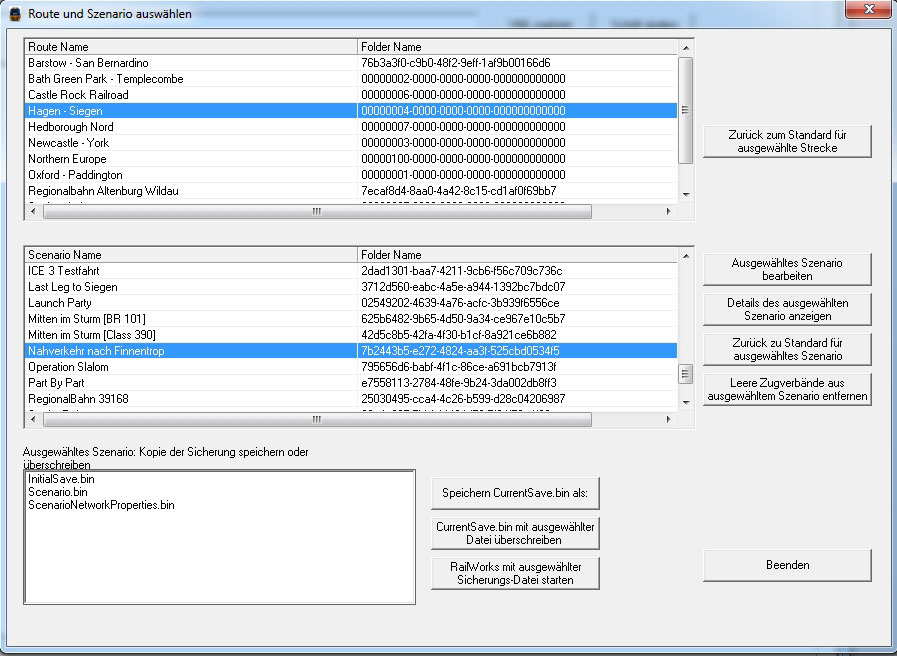Click scenario list horizontal scrollbar left arrow
This screenshot has width=897, height=656.
tap(33, 420)
